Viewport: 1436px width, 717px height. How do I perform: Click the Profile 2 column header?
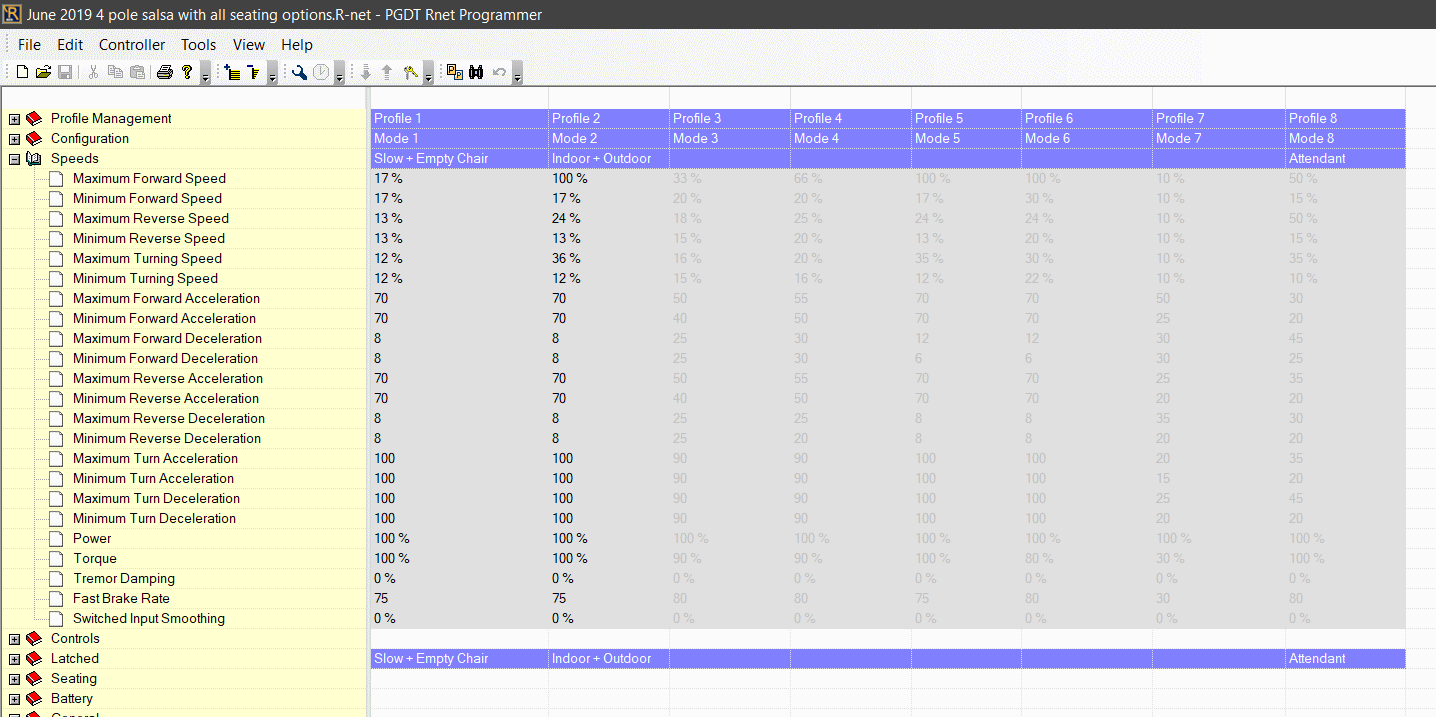[577, 119]
